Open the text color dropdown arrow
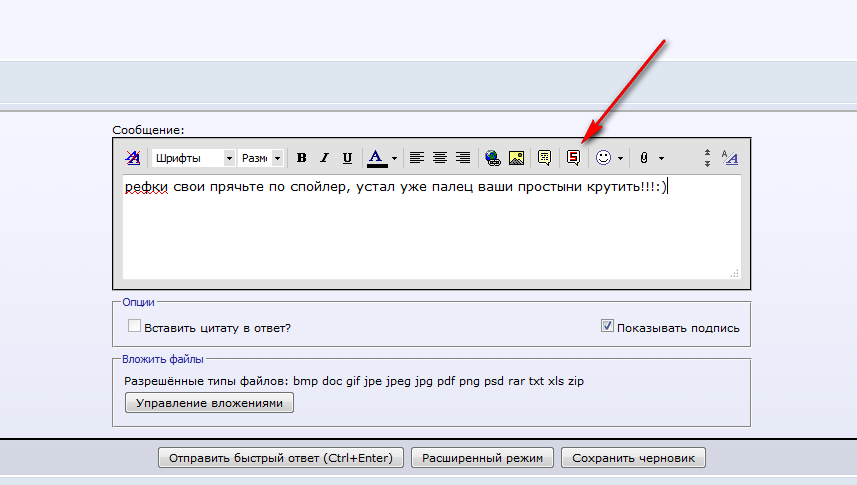Image resolution: width=857 pixels, height=485 pixels. 394,158
